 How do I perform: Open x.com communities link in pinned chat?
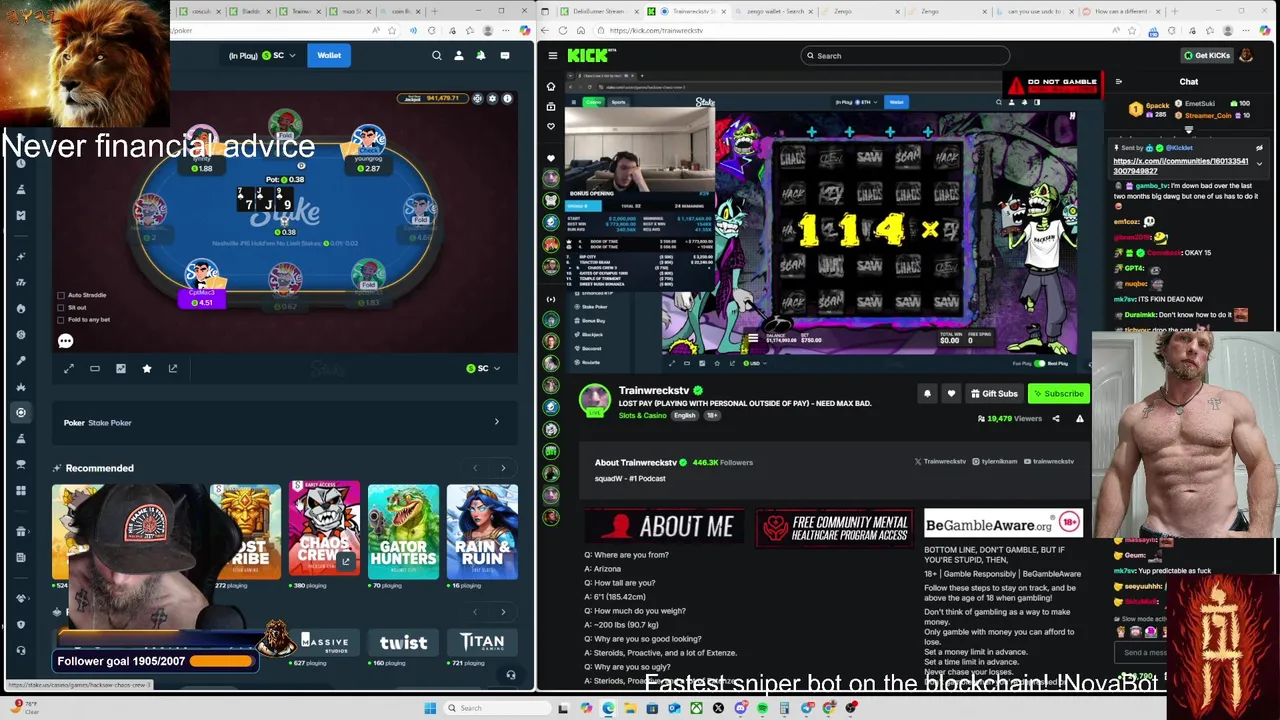pos(1180,166)
